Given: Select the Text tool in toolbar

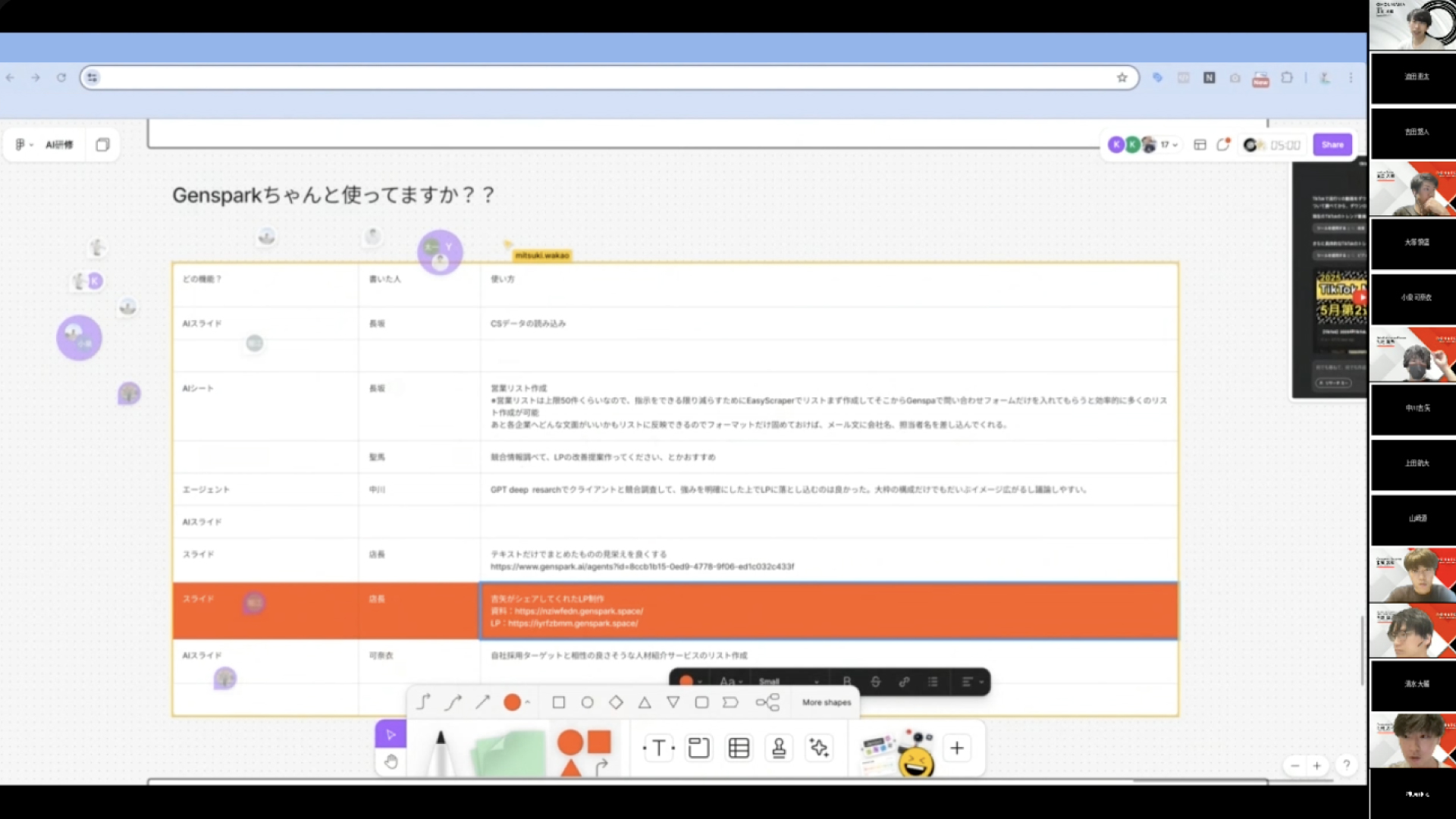Looking at the screenshot, I should click(x=658, y=748).
